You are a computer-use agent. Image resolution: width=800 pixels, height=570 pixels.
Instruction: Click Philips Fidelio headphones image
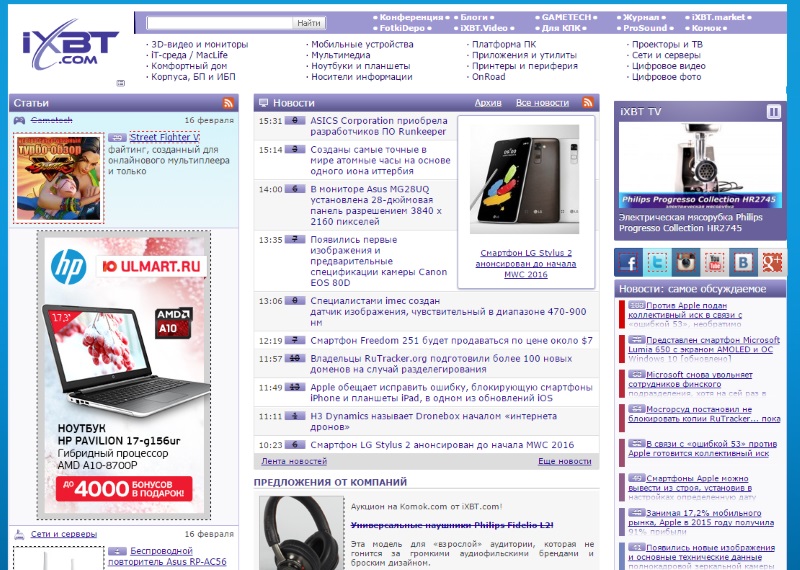[302, 533]
